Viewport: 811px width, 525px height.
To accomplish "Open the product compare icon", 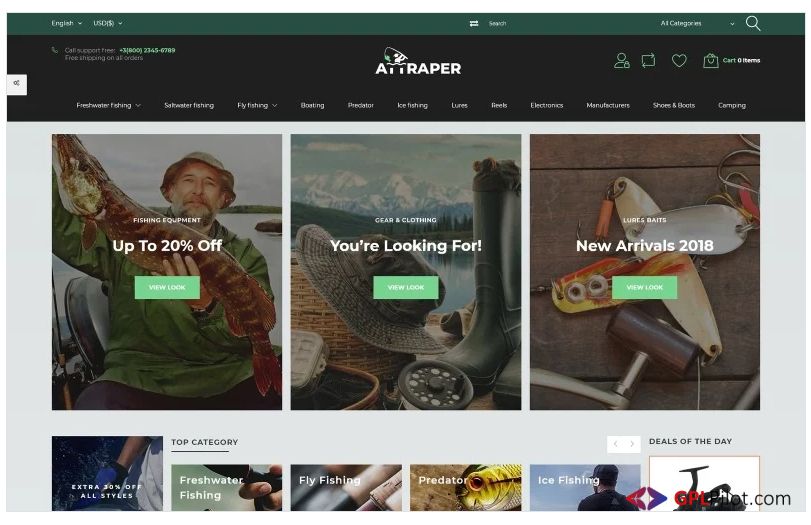I will coord(648,61).
